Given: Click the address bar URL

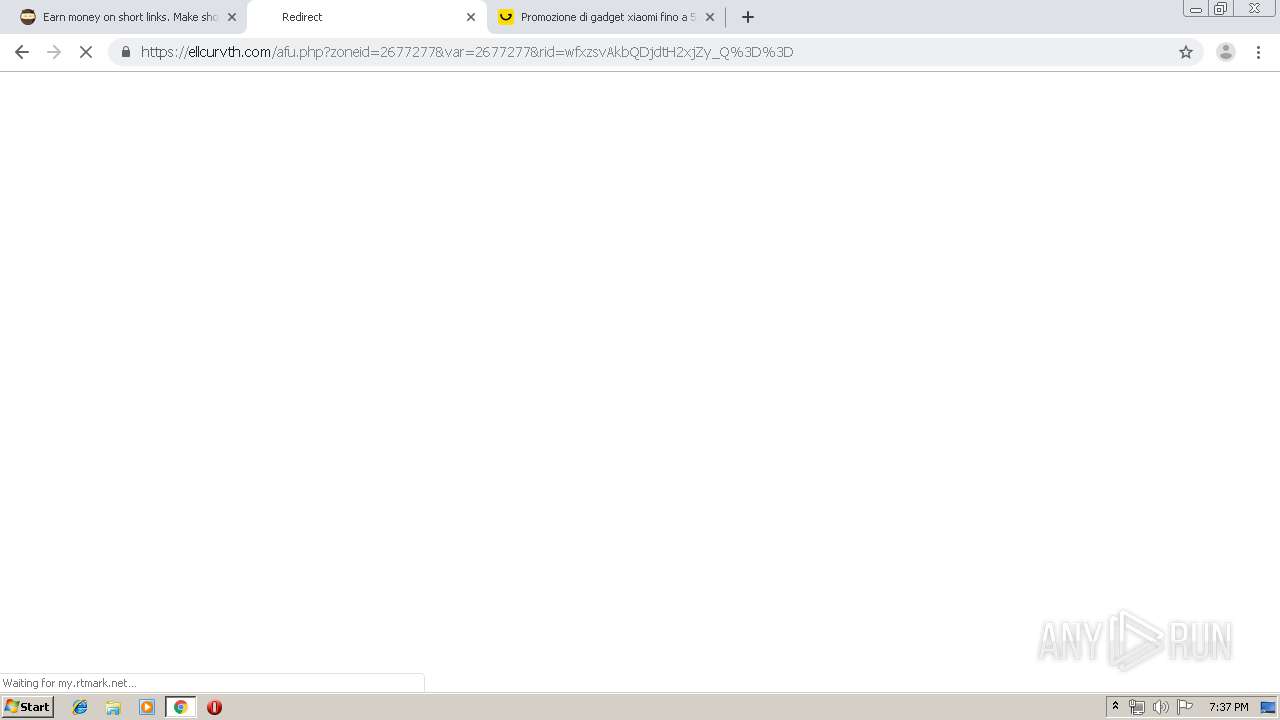Looking at the screenshot, I should tap(467, 52).
